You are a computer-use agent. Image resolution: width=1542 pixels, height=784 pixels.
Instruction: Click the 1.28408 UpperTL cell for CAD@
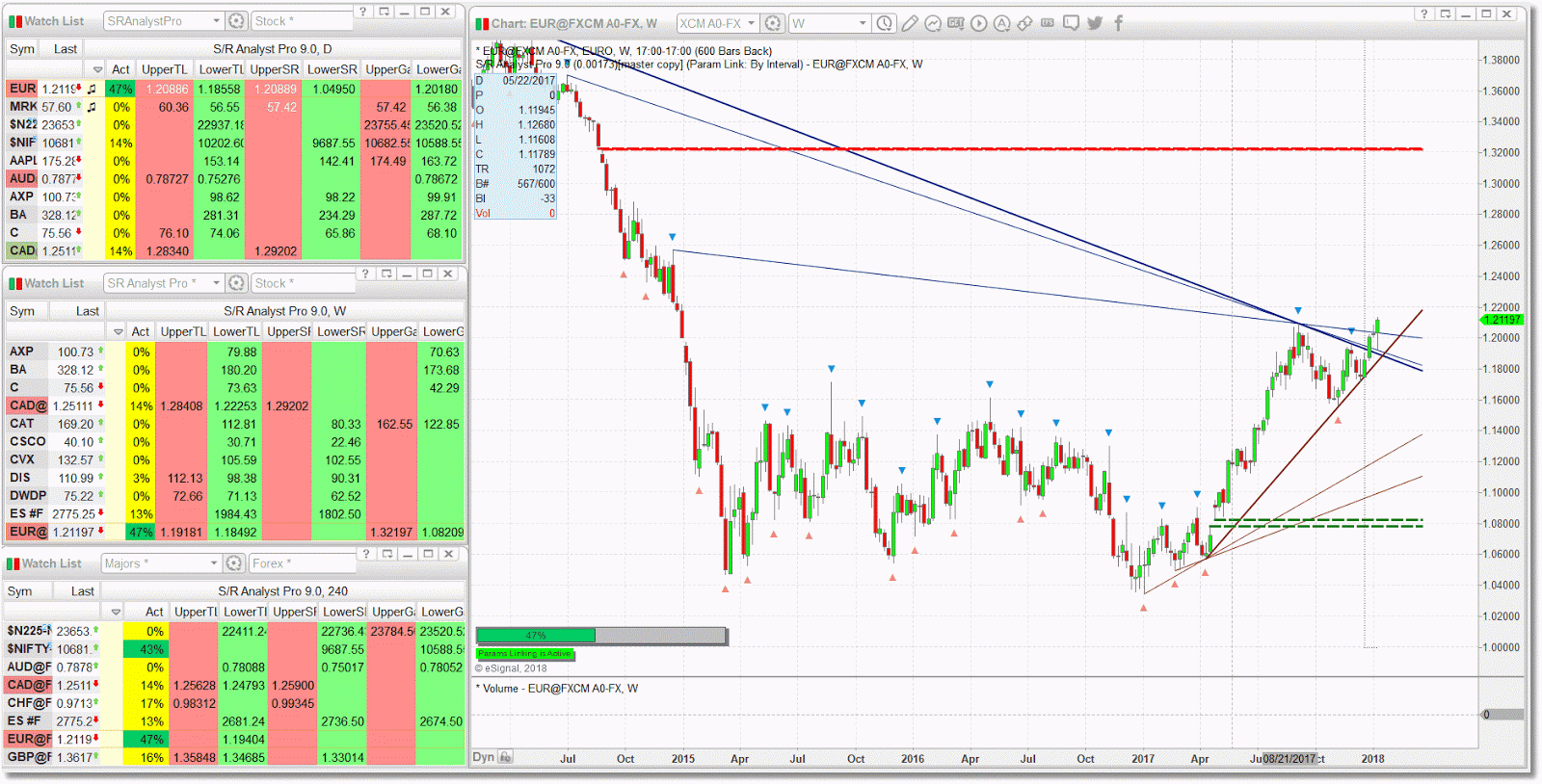click(181, 406)
